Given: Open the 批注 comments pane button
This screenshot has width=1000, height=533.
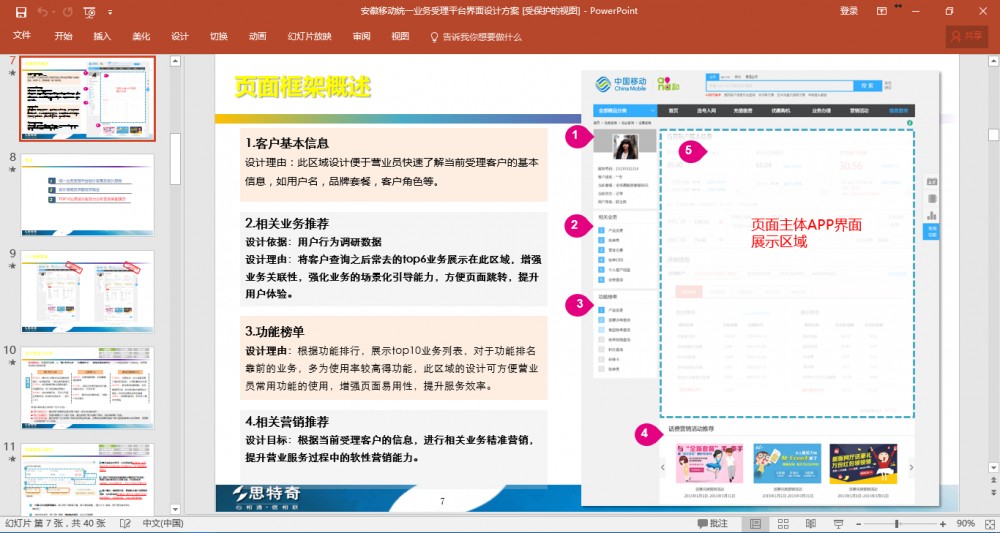Looking at the screenshot, I should (713, 523).
